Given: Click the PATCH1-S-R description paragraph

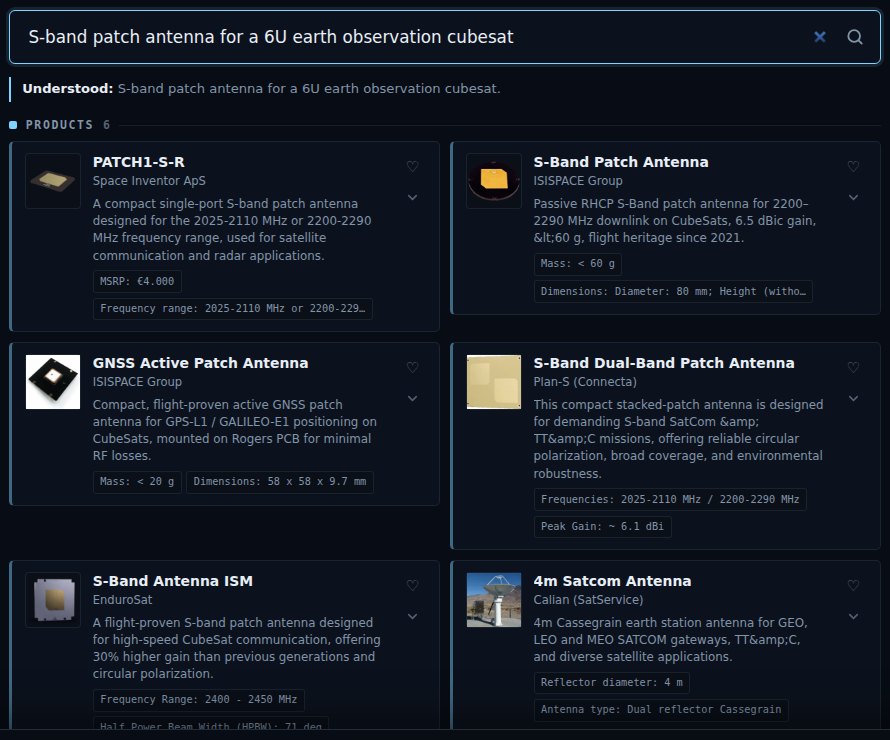Looking at the screenshot, I should (x=233, y=229).
